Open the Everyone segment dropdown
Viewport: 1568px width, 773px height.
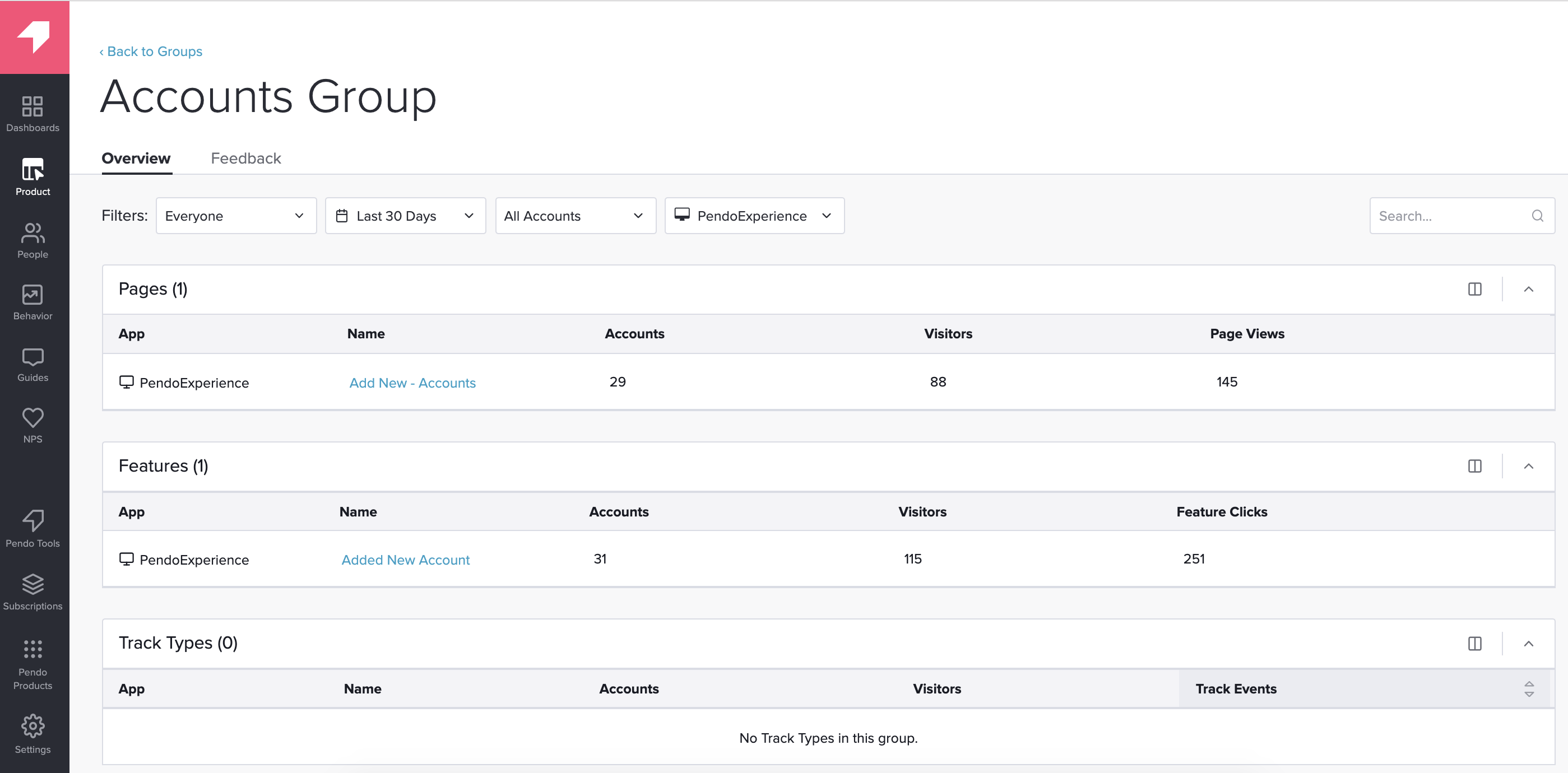(236, 216)
